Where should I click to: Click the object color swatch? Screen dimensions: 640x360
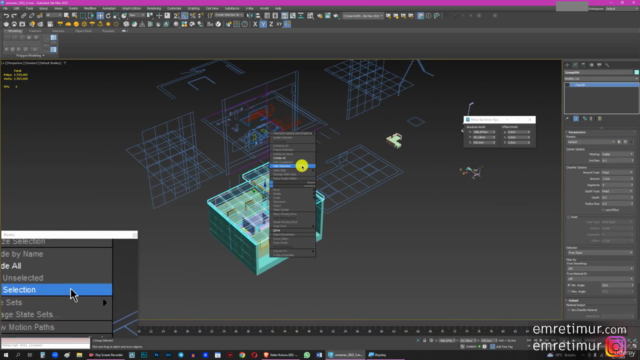(636, 73)
